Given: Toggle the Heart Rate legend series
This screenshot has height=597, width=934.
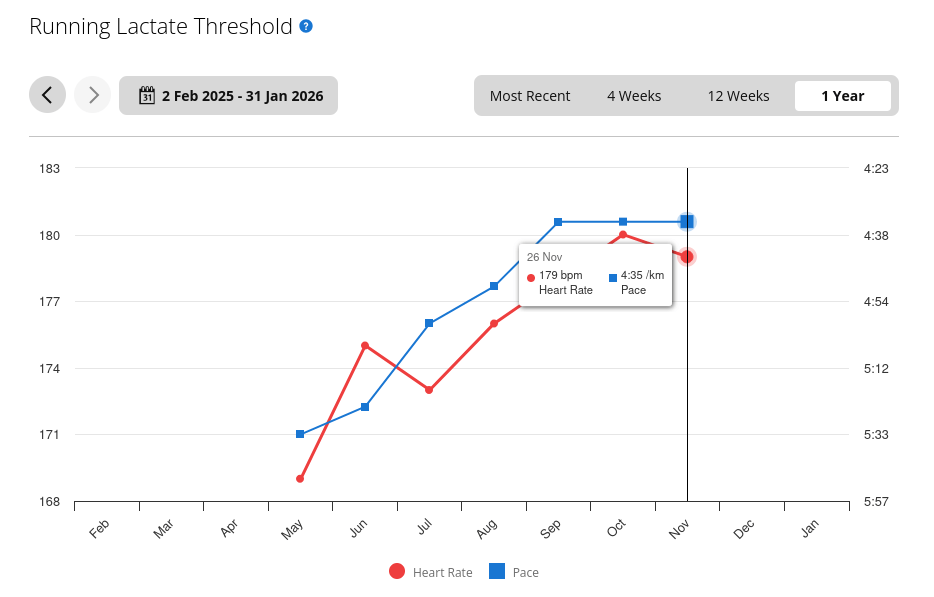Looking at the screenshot, I should click(442, 572).
